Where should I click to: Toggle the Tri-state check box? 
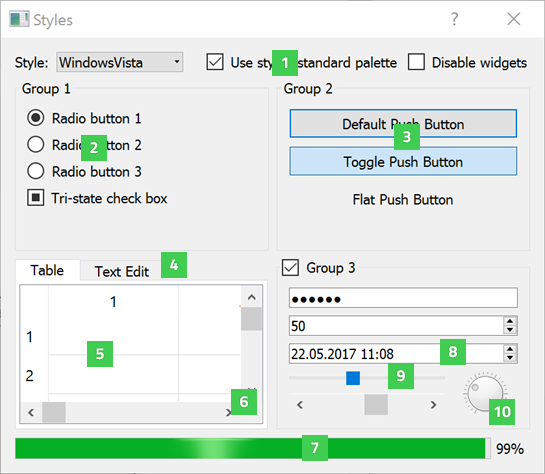click(35, 198)
